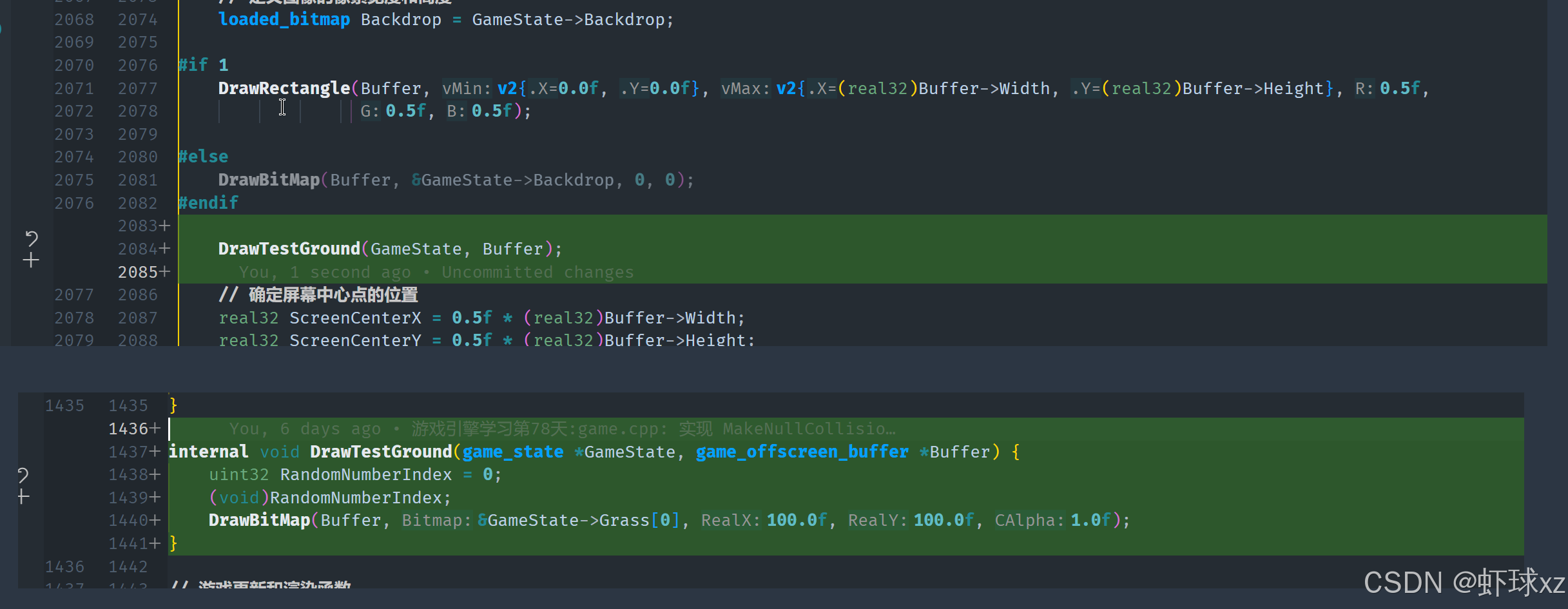The height and width of the screenshot is (609, 1568).
Task: Click the game_state parameter type
Action: (x=512, y=452)
